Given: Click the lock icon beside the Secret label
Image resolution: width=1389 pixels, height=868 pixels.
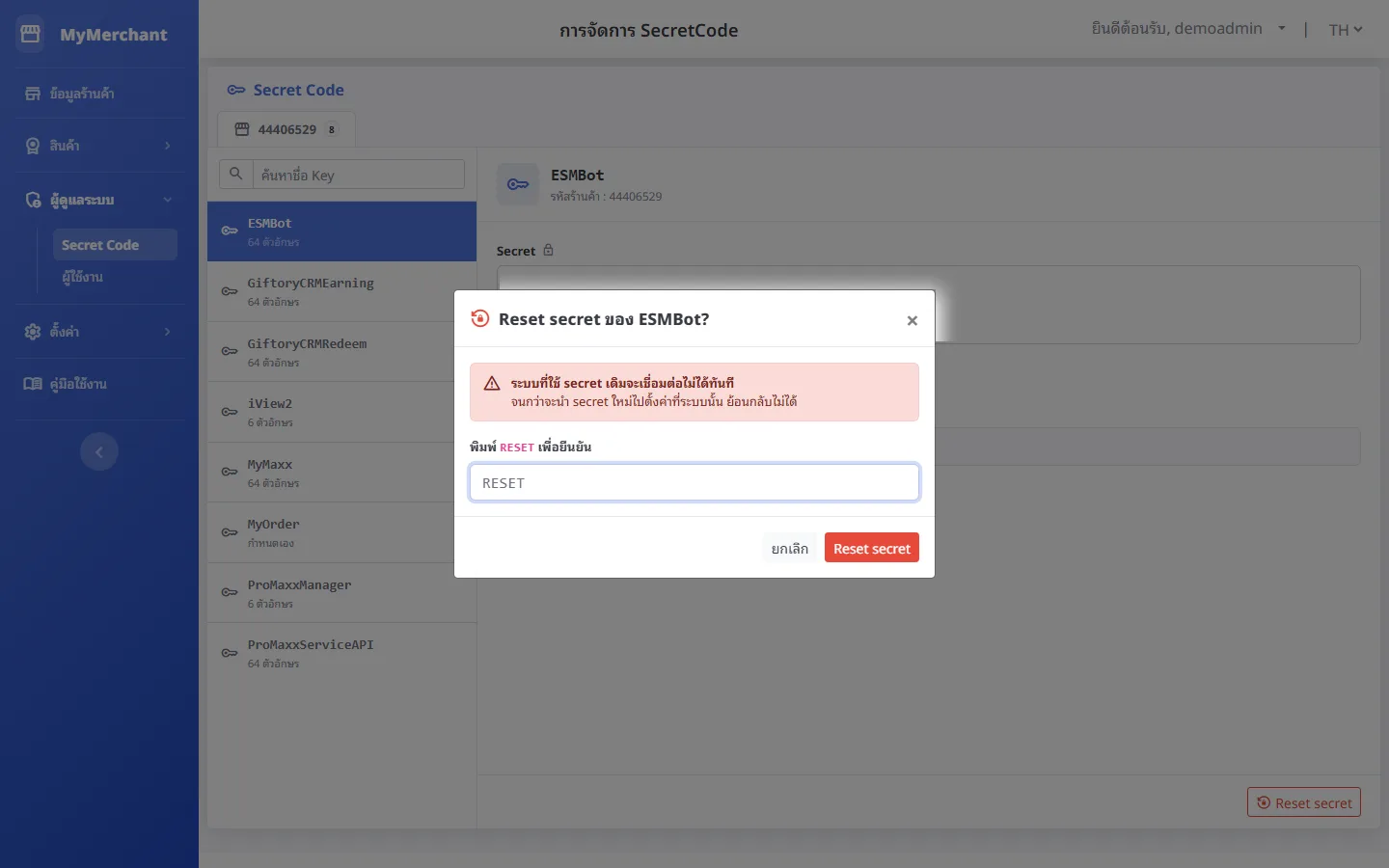Looking at the screenshot, I should click(x=548, y=250).
